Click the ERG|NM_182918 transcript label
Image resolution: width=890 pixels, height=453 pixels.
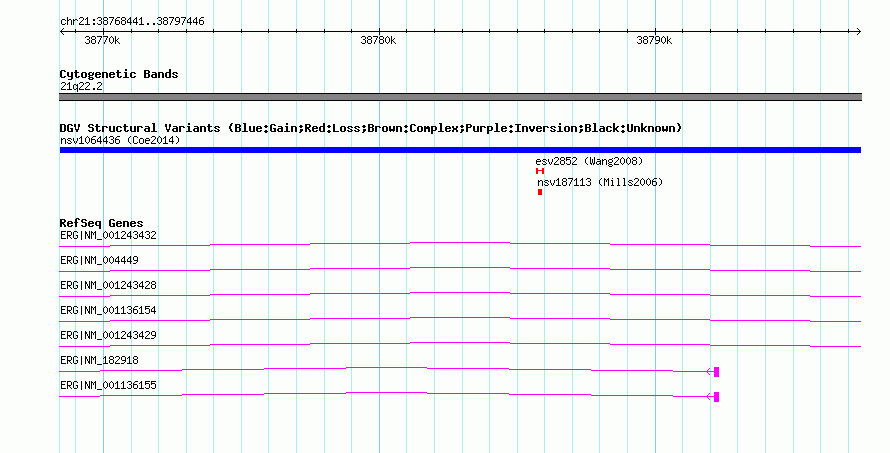[99, 360]
